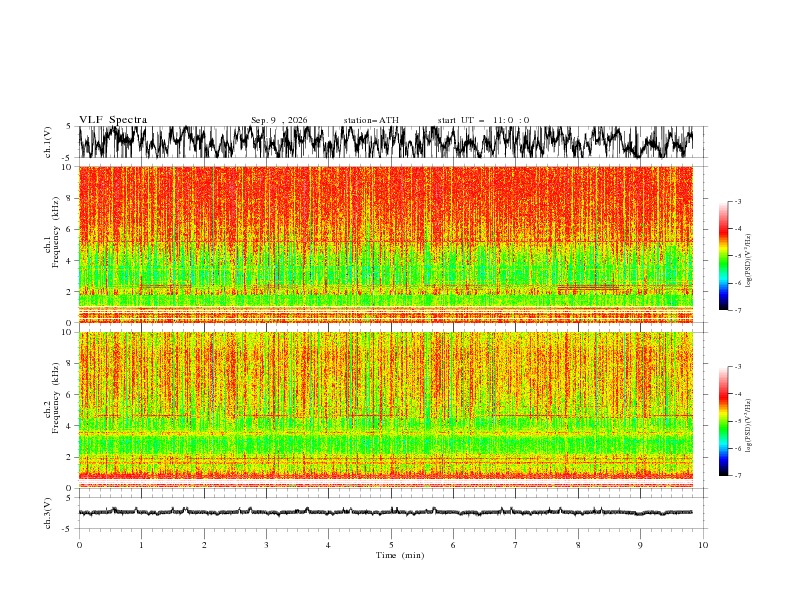Click the -3 label on upper color bar
The image size is (792, 612).
point(738,201)
